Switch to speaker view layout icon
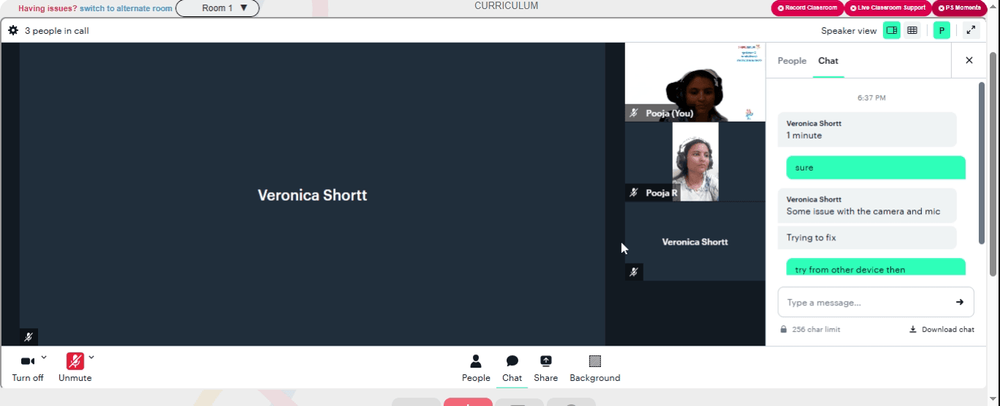1000x406 pixels. point(892,30)
